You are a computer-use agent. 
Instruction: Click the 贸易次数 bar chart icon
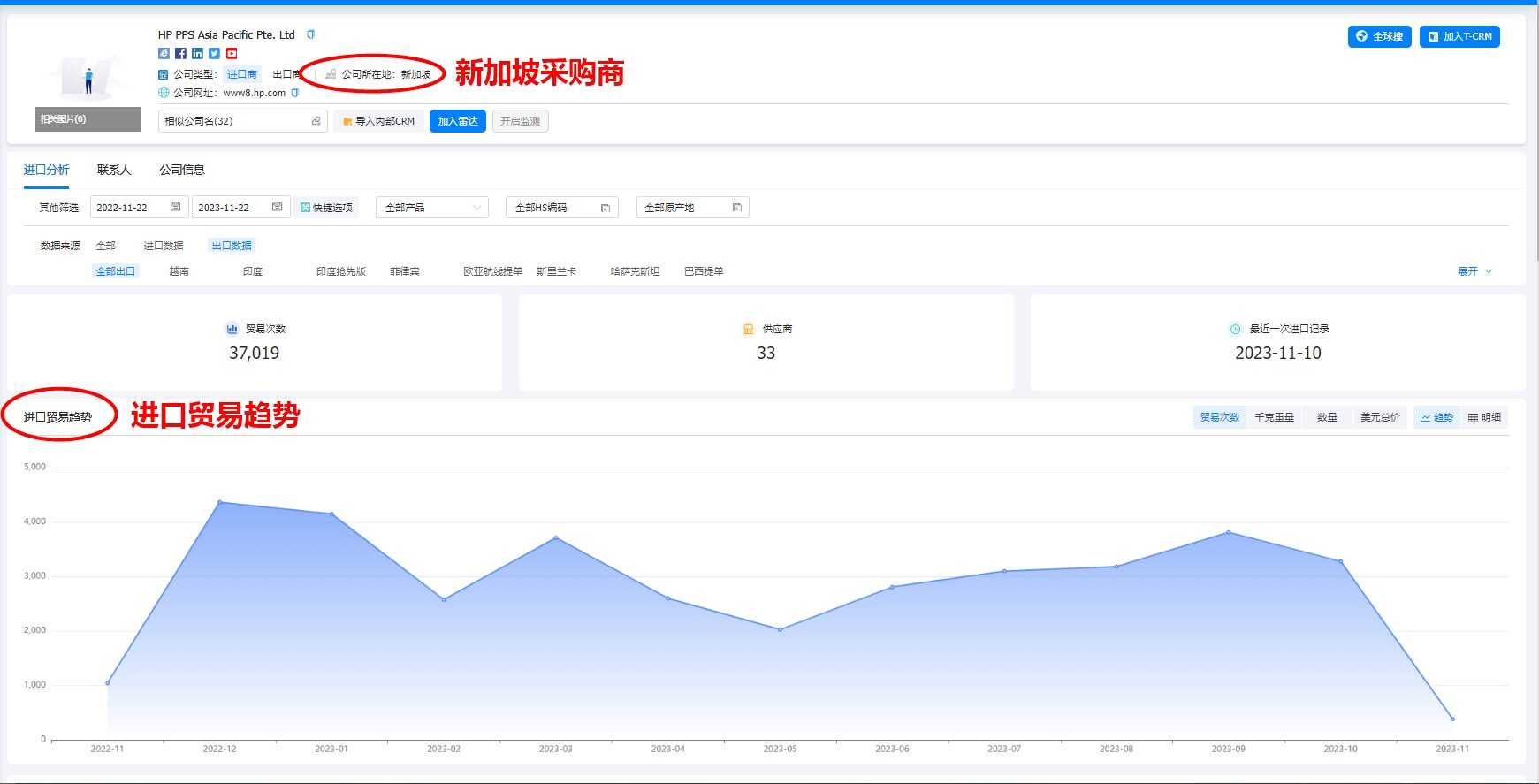click(232, 329)
